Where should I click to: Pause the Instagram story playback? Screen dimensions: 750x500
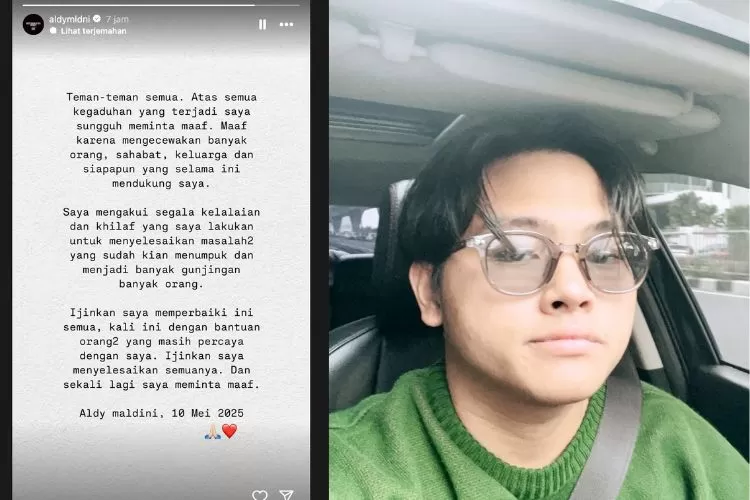coord(262,24)
